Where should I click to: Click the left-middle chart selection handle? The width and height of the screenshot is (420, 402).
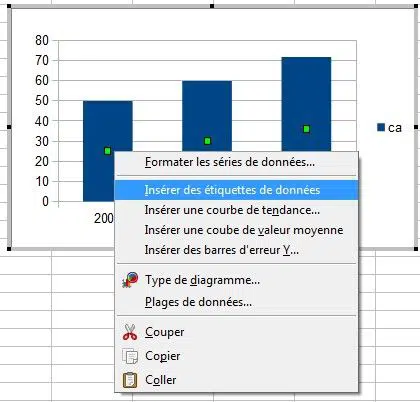(x=9, y=127)
